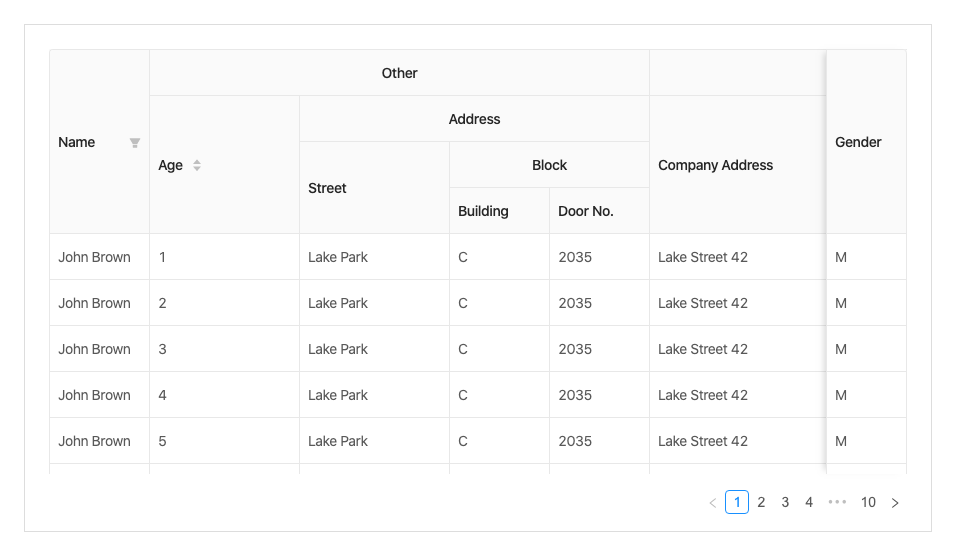Jump to last page 10

pyautogui.click(x=868, y=502)
